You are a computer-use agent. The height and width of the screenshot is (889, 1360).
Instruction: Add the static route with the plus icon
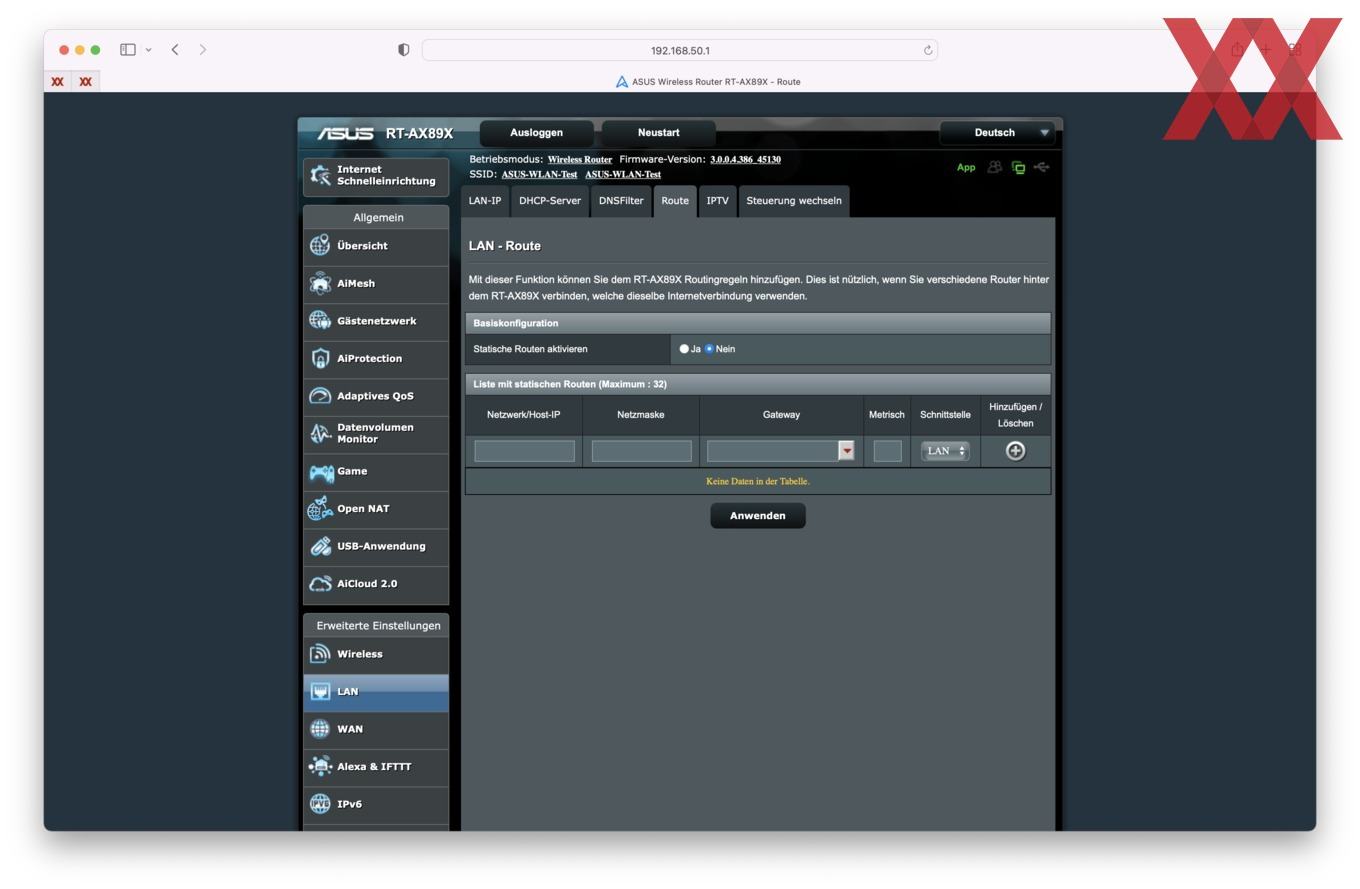pyautogui.click(x=1015, y=451)
